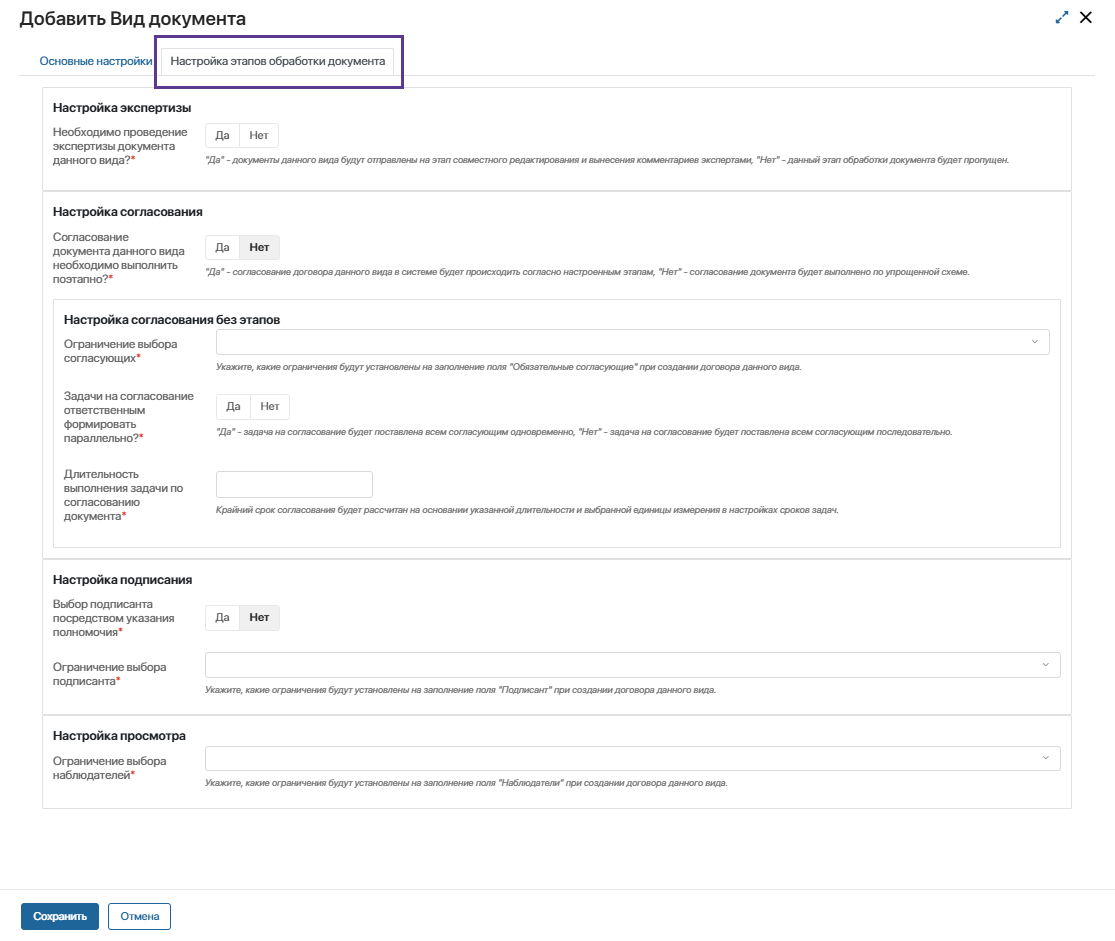
Task: Choose Нет for stage-by-stage approval
Action: 260,248
